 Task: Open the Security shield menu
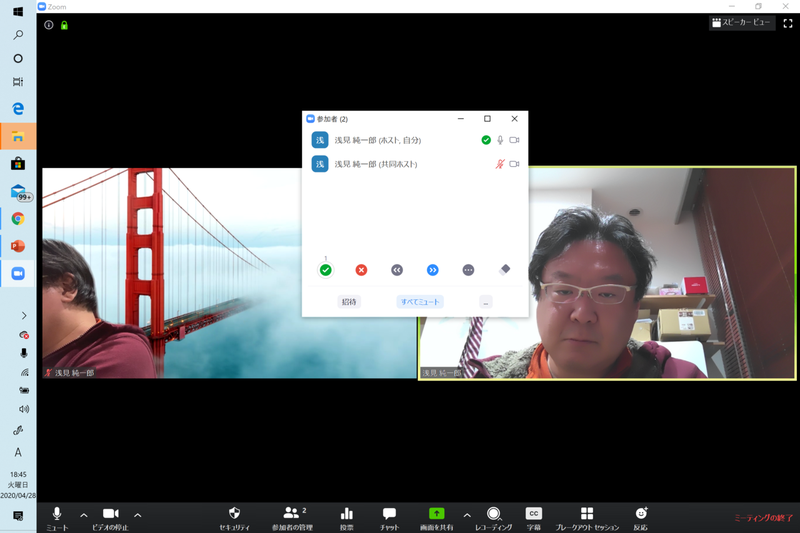pos(234,518)
